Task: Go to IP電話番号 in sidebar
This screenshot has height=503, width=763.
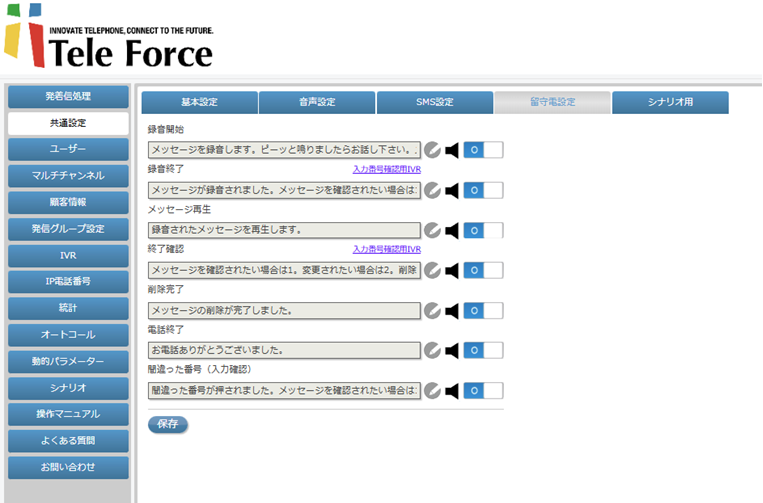Action: tap(68, 281)
